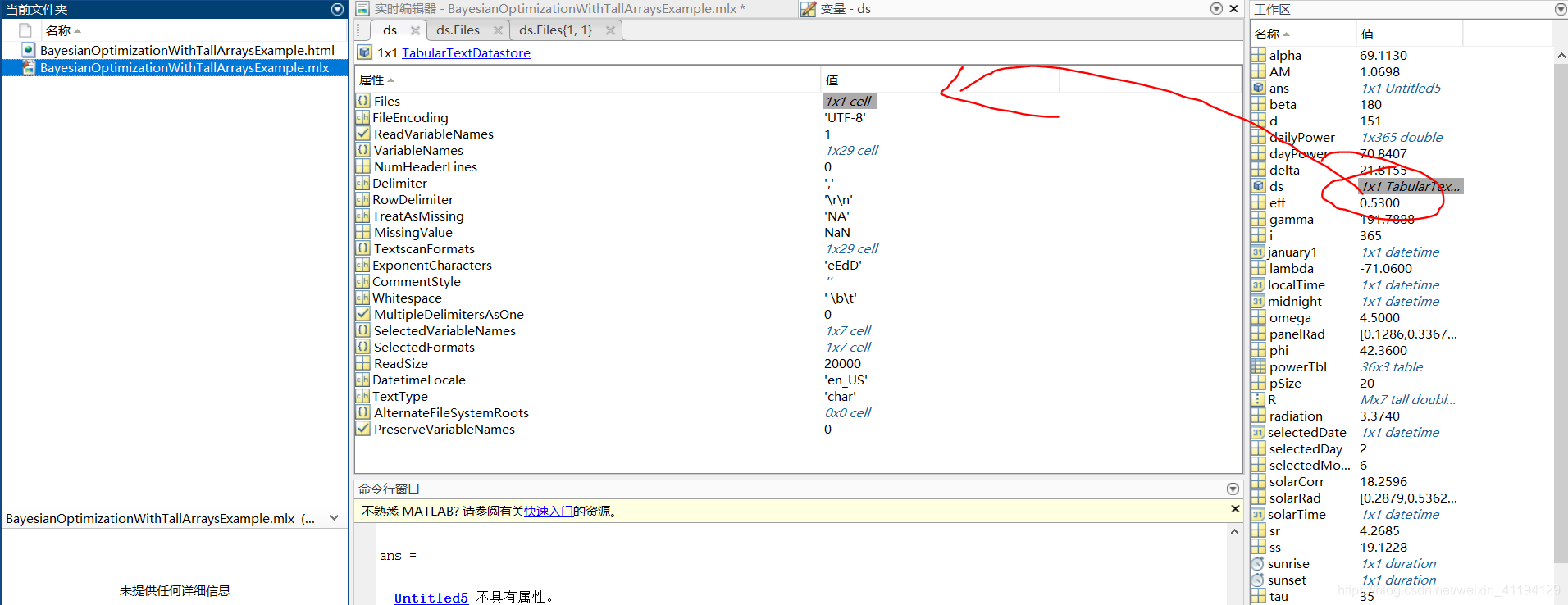Select the dailyPower 1x365 double value

(1402, 137)
